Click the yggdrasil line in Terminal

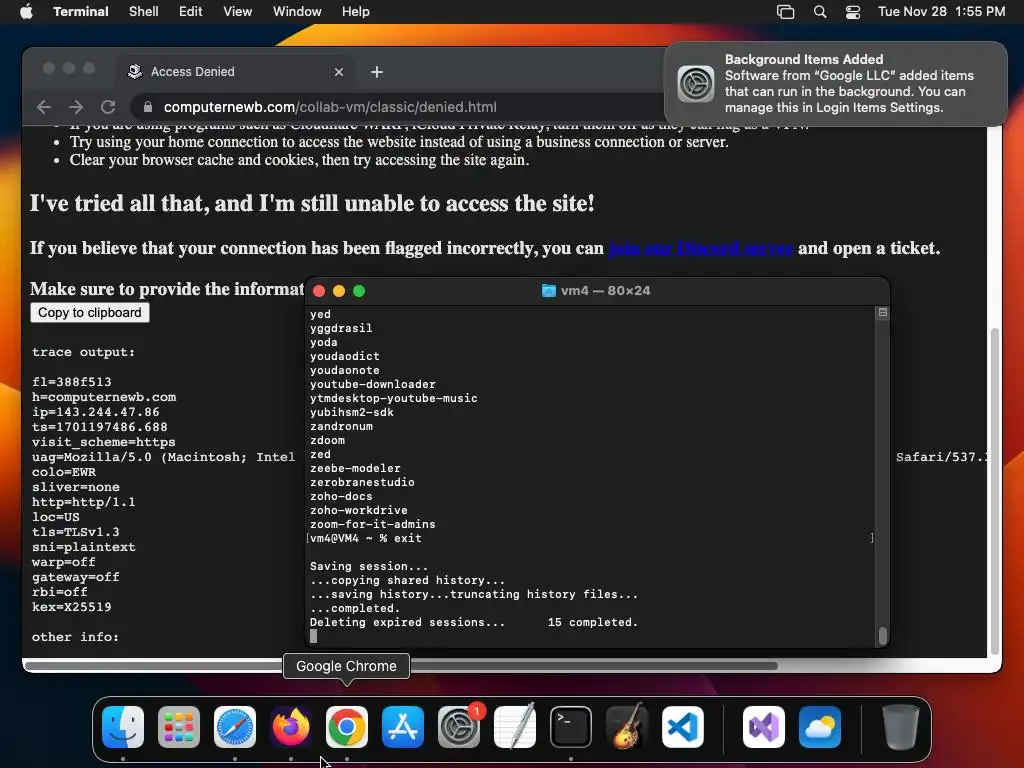(x=341, y=328)
